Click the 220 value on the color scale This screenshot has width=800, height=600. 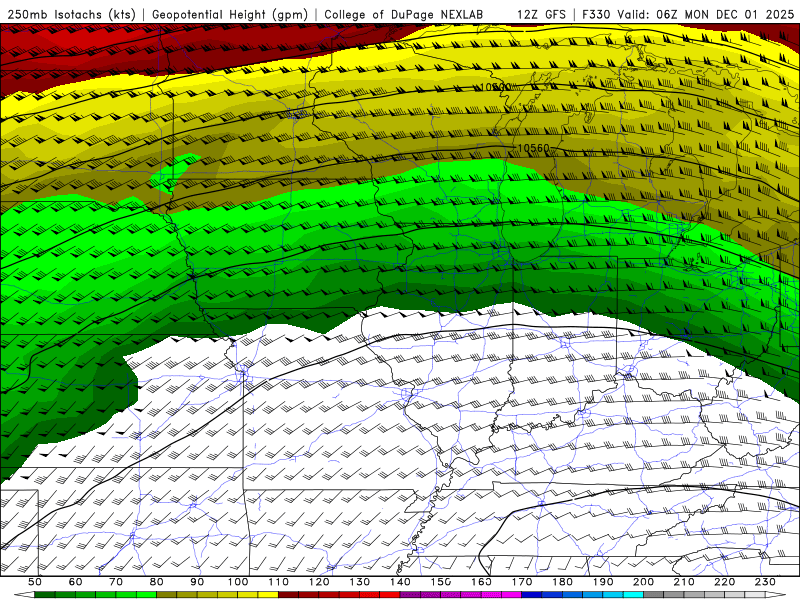724,582
